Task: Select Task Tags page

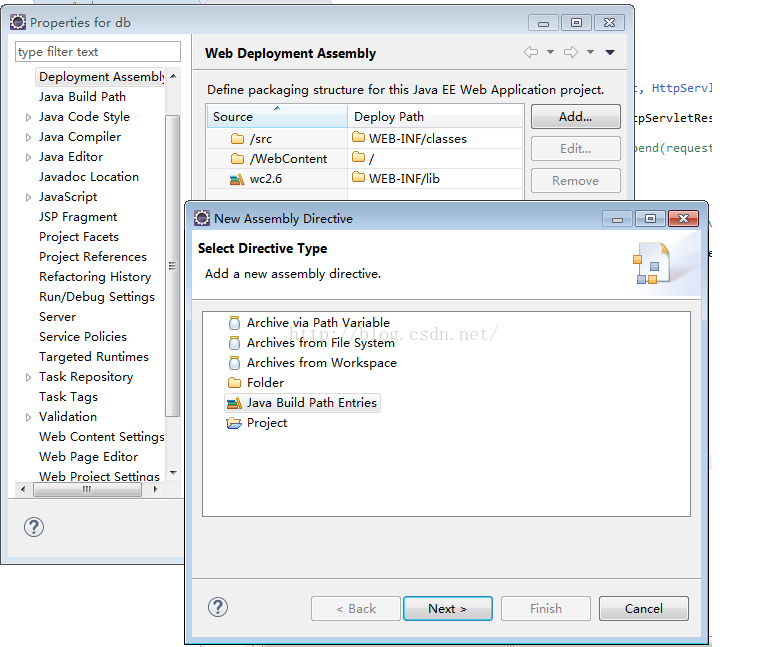Action: point(68,397)
